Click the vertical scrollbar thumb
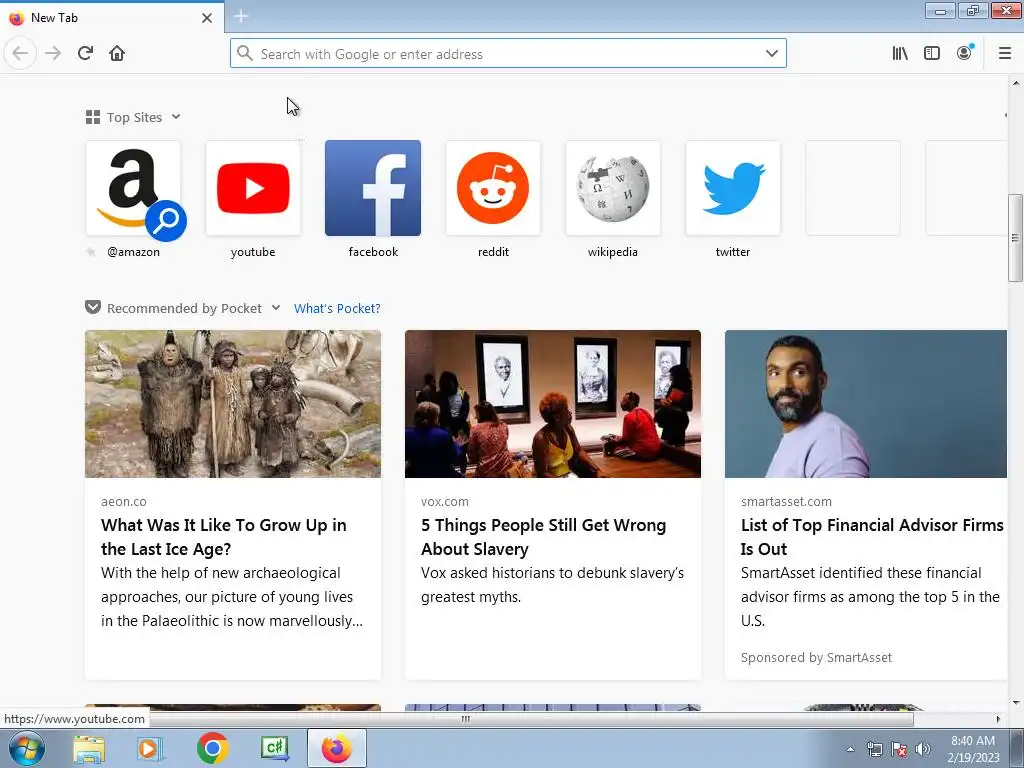Viewport: 1024px width, 768px height. pyautogui.click(x=1015, y=238)
